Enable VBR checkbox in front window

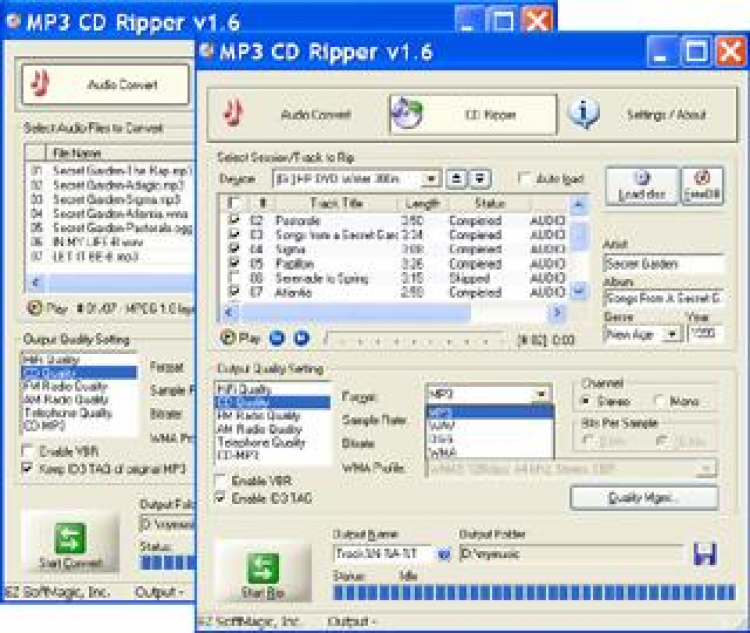pyautogui.click(x=221, y=480)
